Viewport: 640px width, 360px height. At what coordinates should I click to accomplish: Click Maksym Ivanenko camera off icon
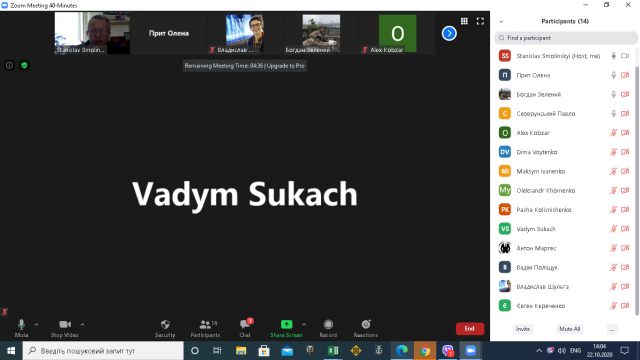[x=625, y=171]
